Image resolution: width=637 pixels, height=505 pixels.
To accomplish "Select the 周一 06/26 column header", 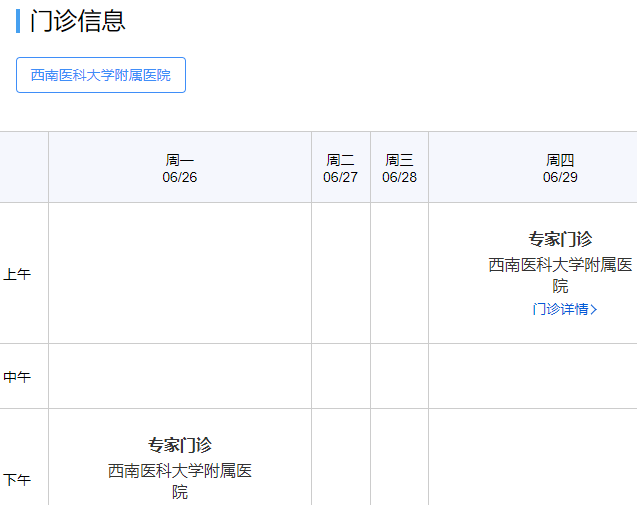I will (x=180, y=168).
